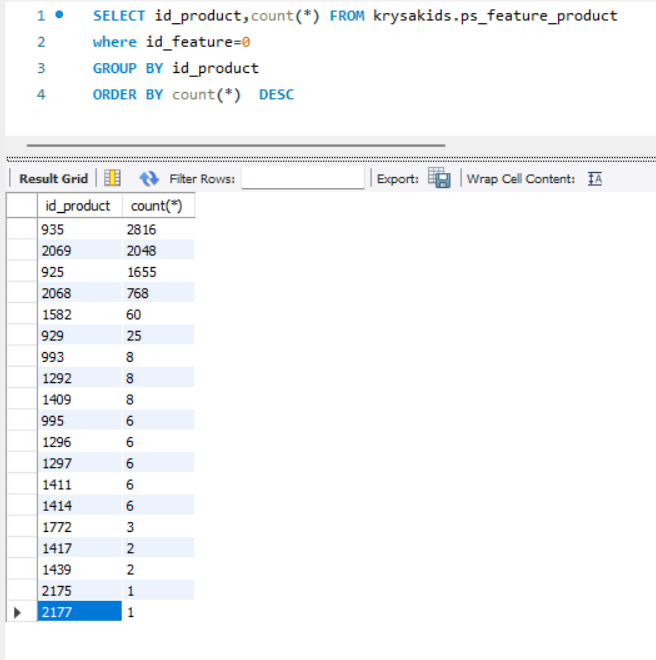
Task: Select cell id_product 2069
Action: (x=80, y=250)
